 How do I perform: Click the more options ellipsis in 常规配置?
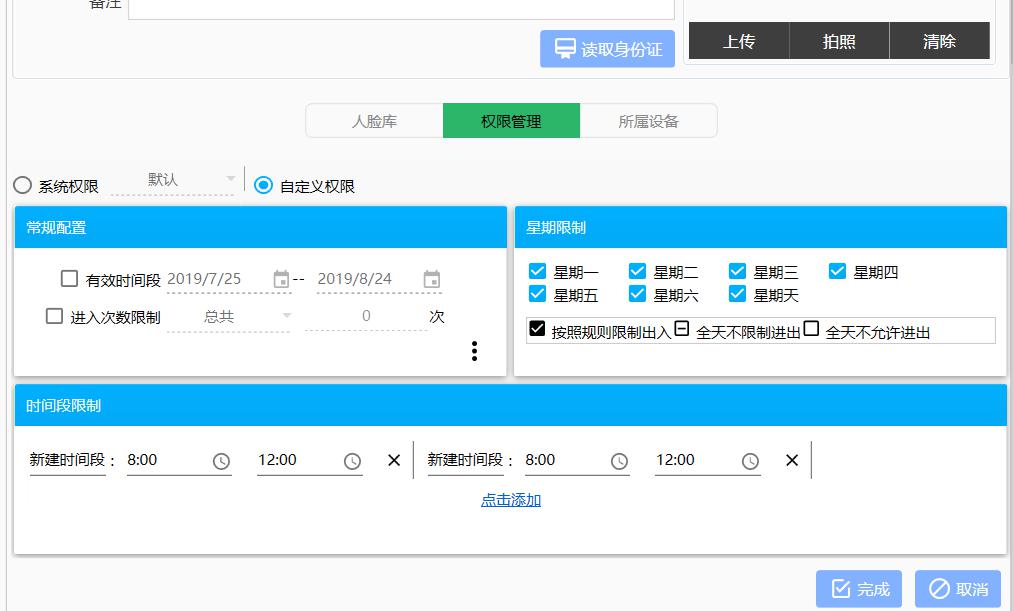click(474, 352)
